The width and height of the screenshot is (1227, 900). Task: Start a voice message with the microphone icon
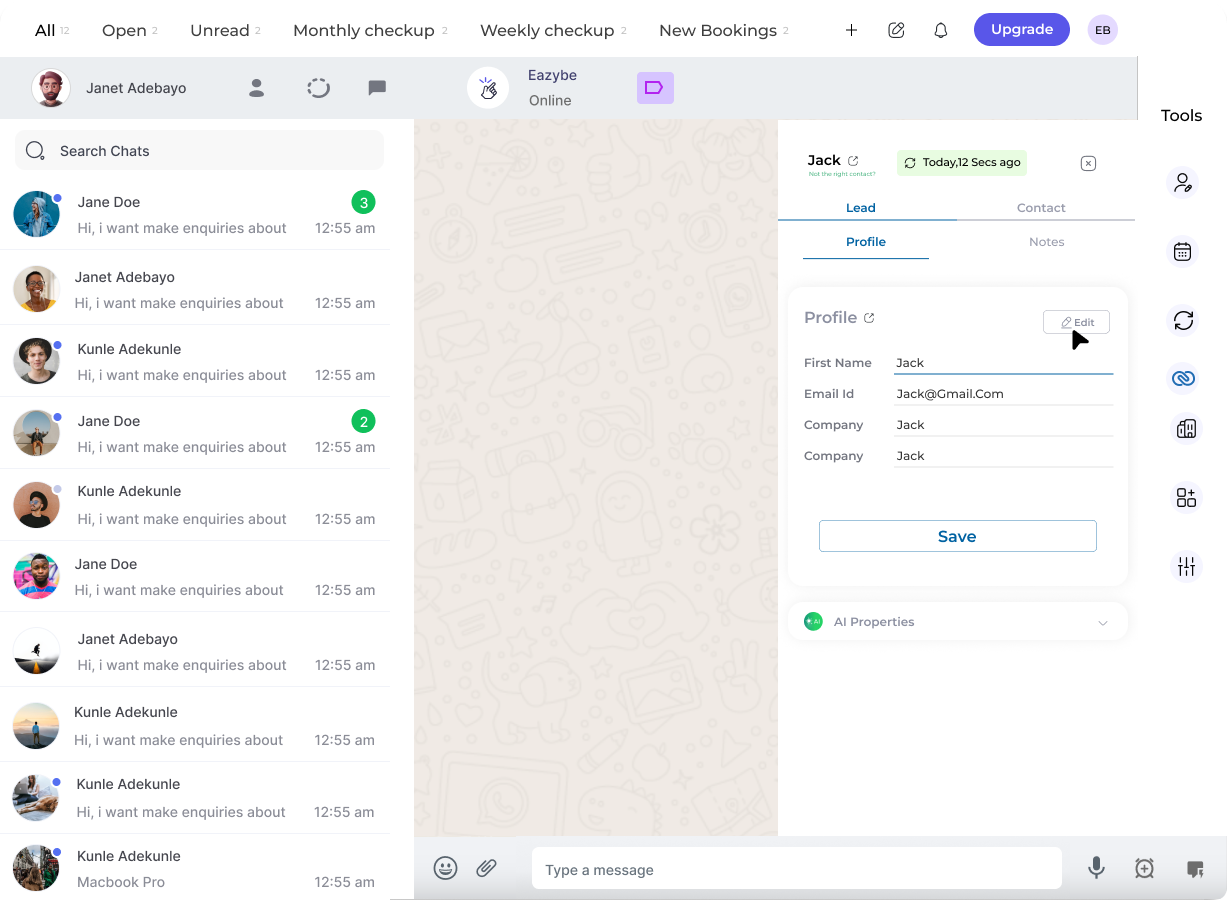click(x=1096, y=868)
